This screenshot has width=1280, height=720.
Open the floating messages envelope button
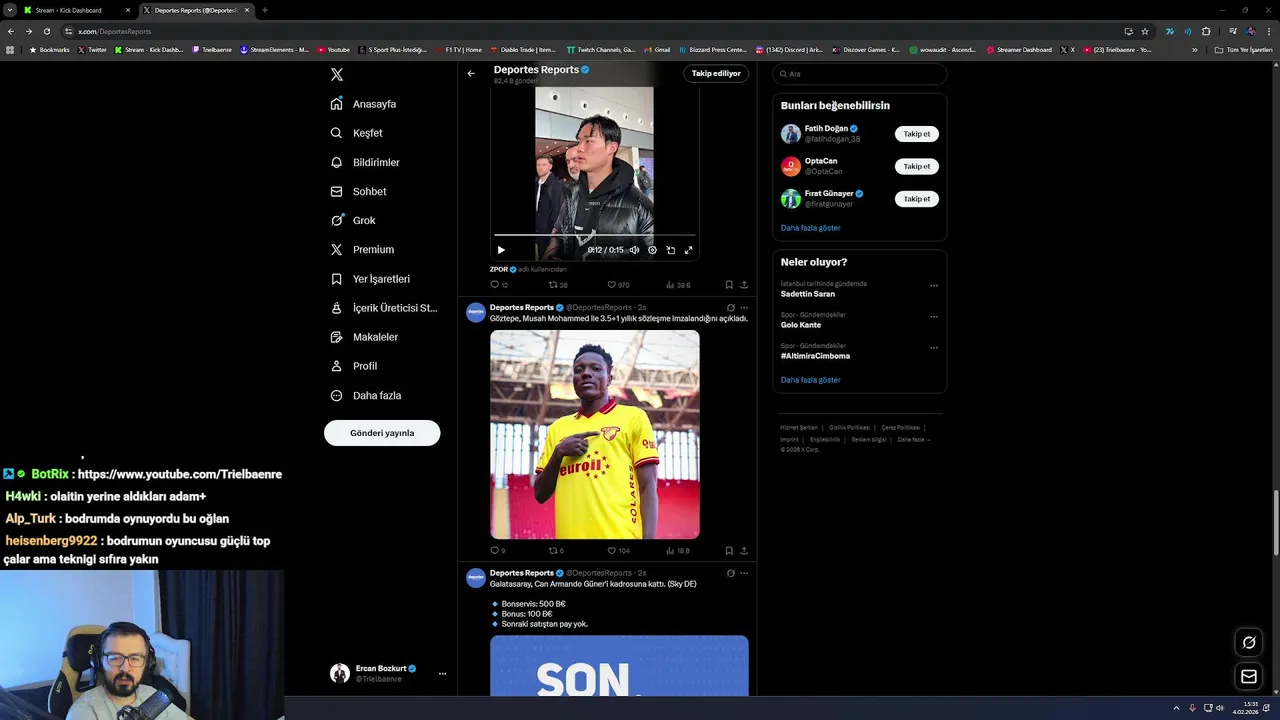click(1249, 677)
